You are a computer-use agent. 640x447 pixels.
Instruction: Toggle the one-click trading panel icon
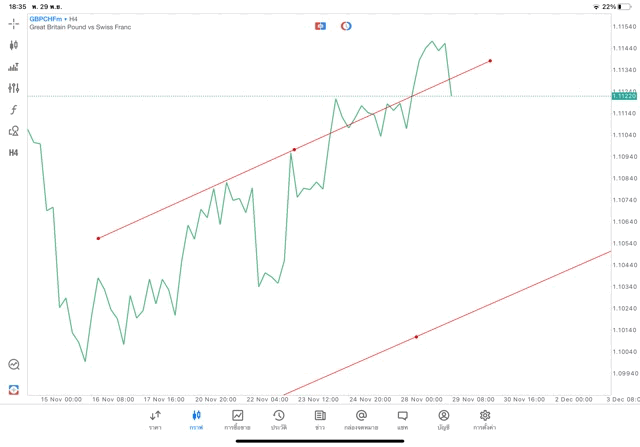(x=320, y=25)
